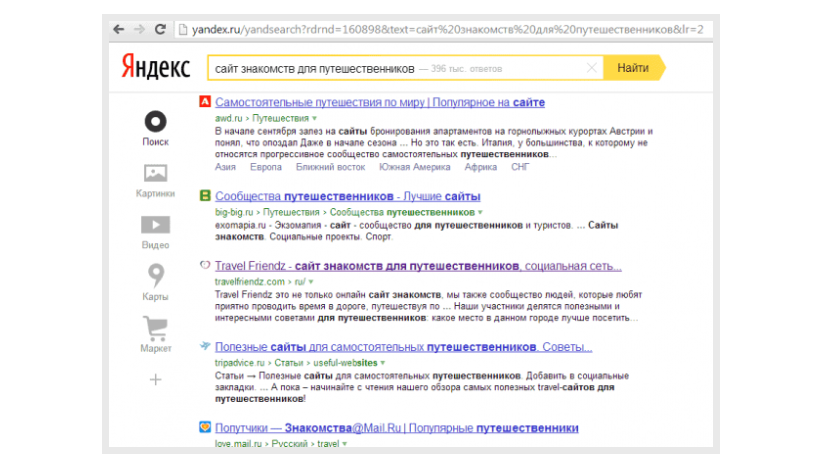Open awd.ru green site path
The height and width of the screenshot is (467, 823).
coord(262,119)
